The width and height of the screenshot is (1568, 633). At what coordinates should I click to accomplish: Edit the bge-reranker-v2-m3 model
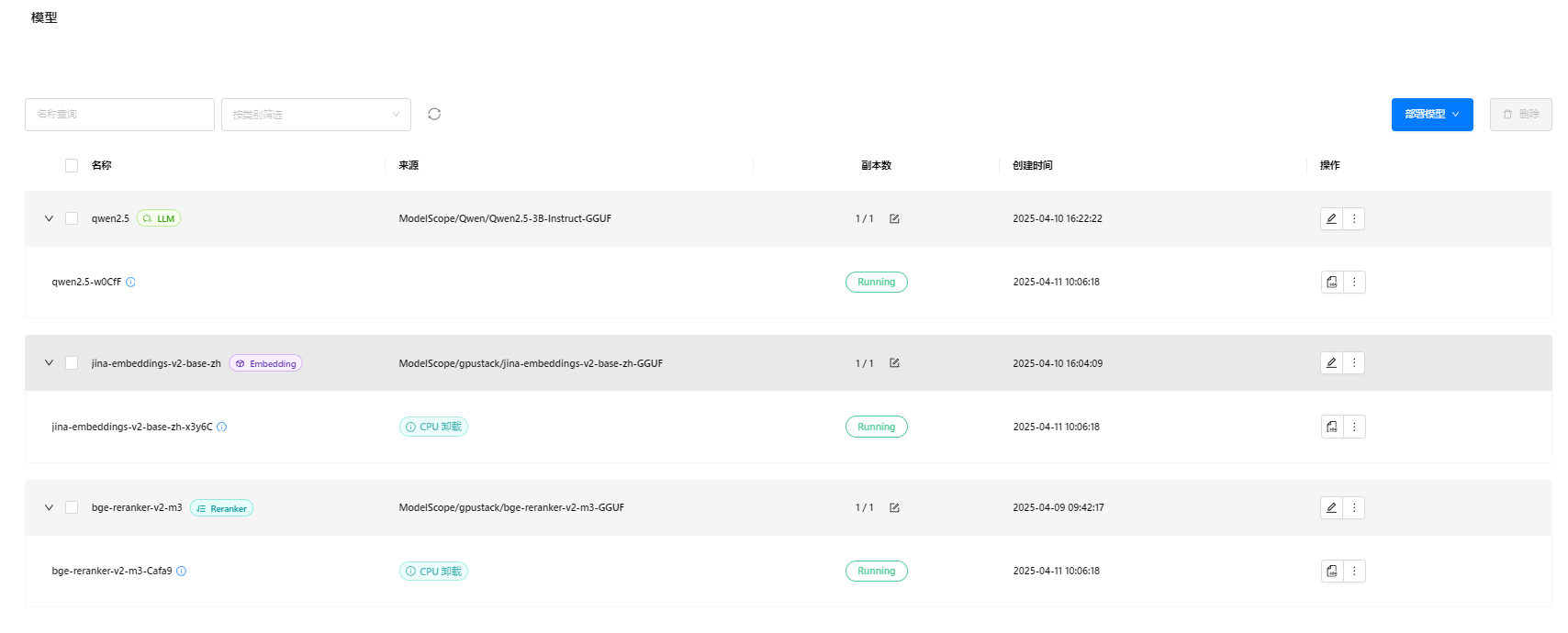(1331, 507)
